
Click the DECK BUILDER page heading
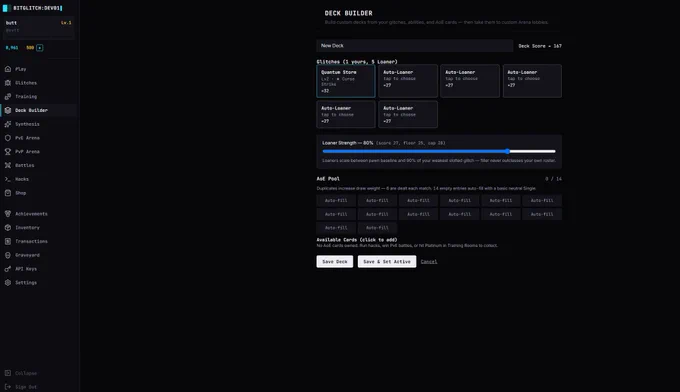coord(349,13)
